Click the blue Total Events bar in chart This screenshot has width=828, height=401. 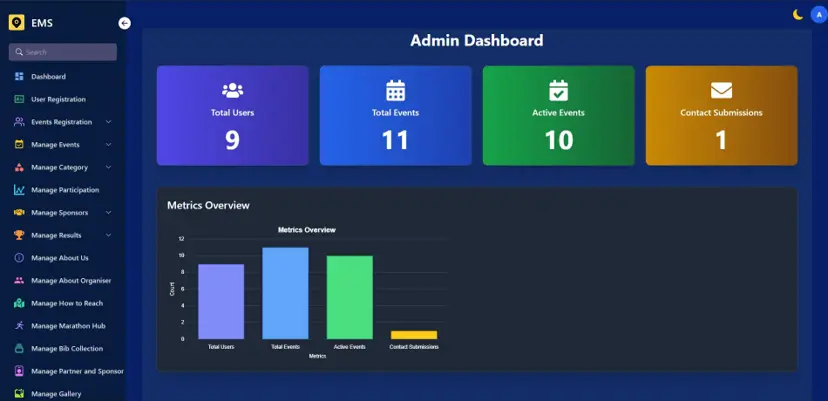pos(285,293)
